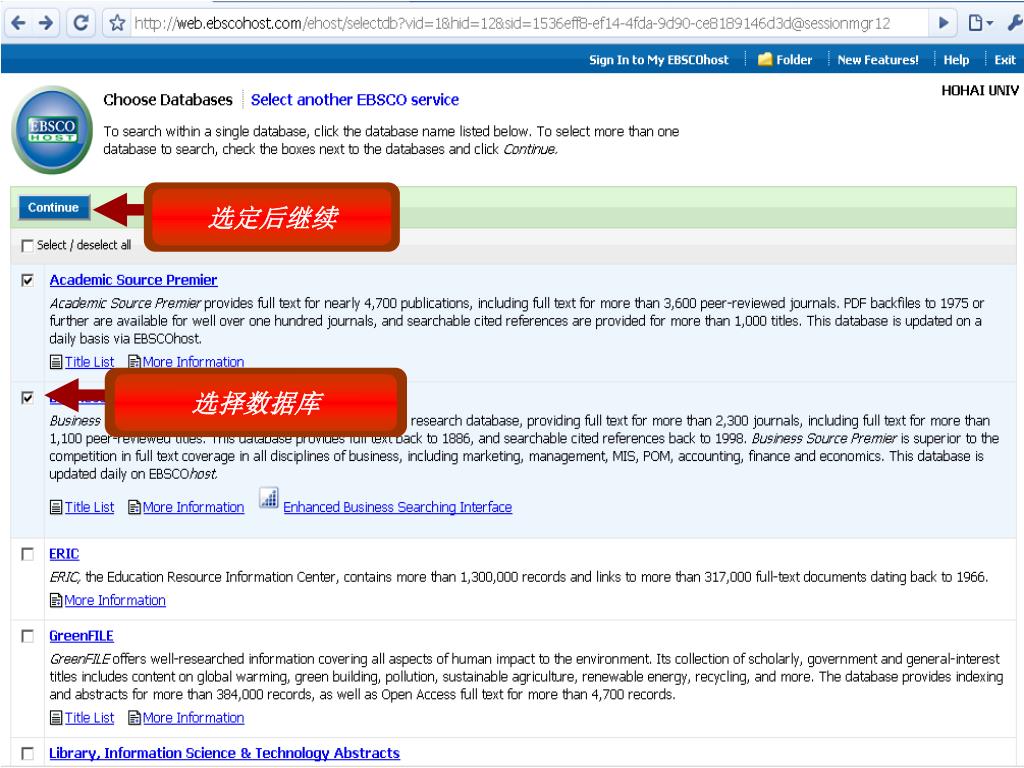Click the Title List icon under Academic Source Premier
The image size is (1024, 768).
tap(56, 362)
